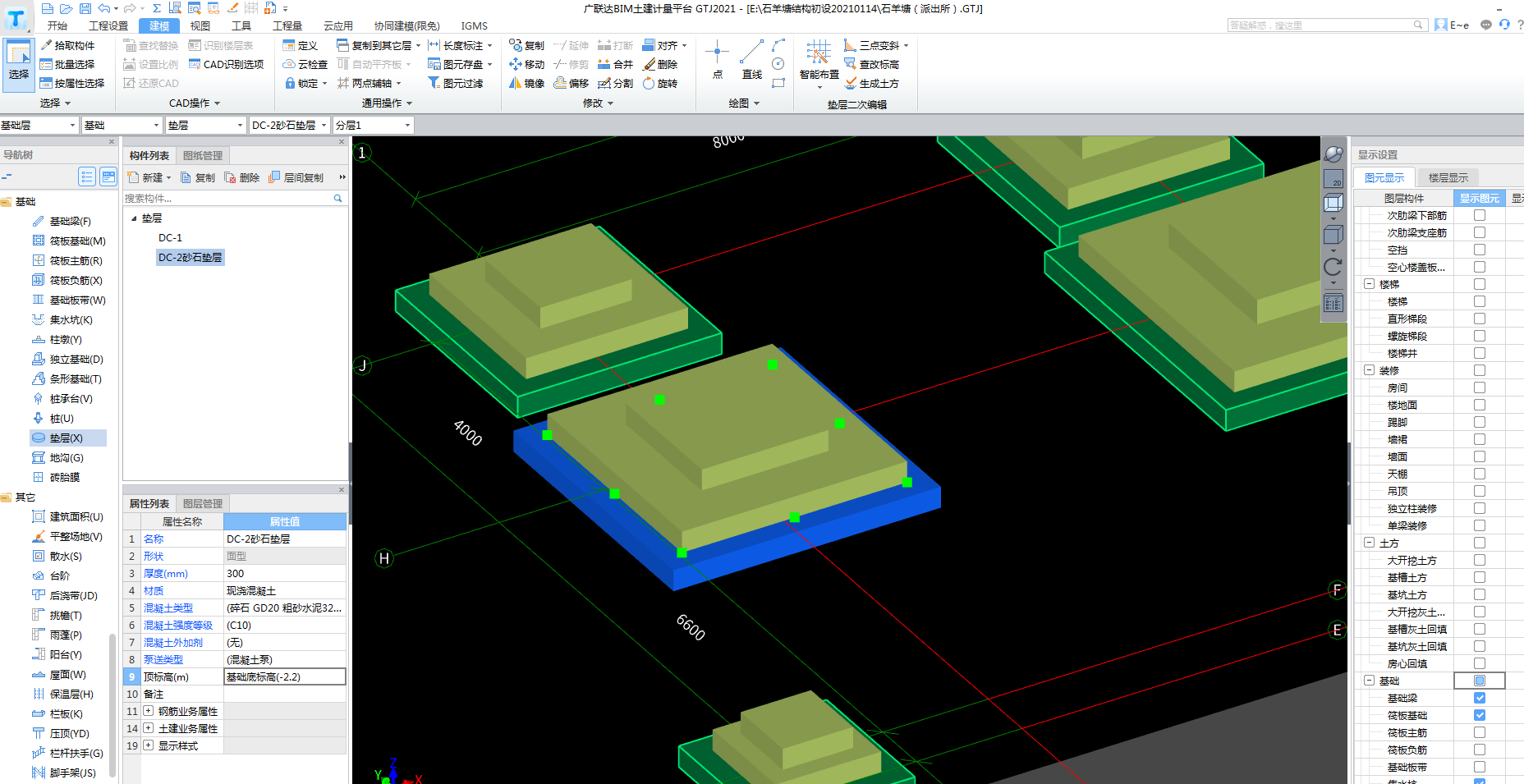The image size is (1524, 784).
Task: Enable 房间 display checkbox
Action: tap(1480, 387)
